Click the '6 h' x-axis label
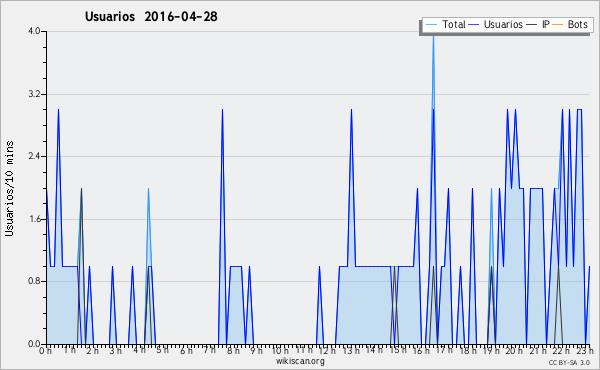Viewport: 600px width, 370px height. [x=186, y=351]
